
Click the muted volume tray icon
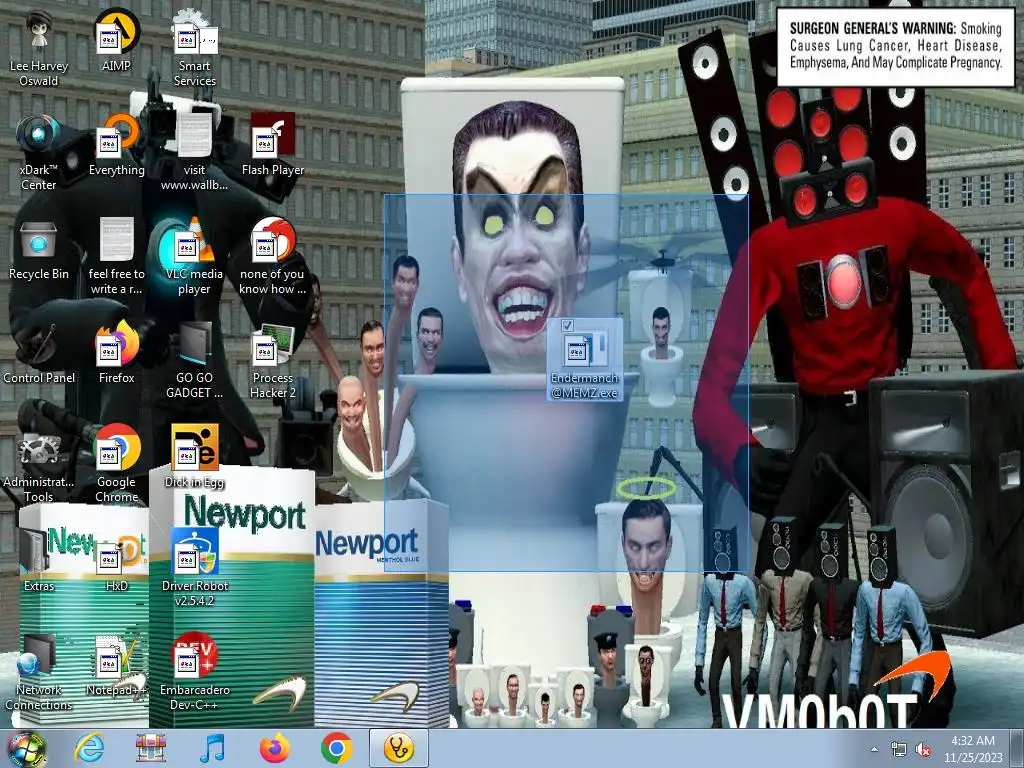923,750
